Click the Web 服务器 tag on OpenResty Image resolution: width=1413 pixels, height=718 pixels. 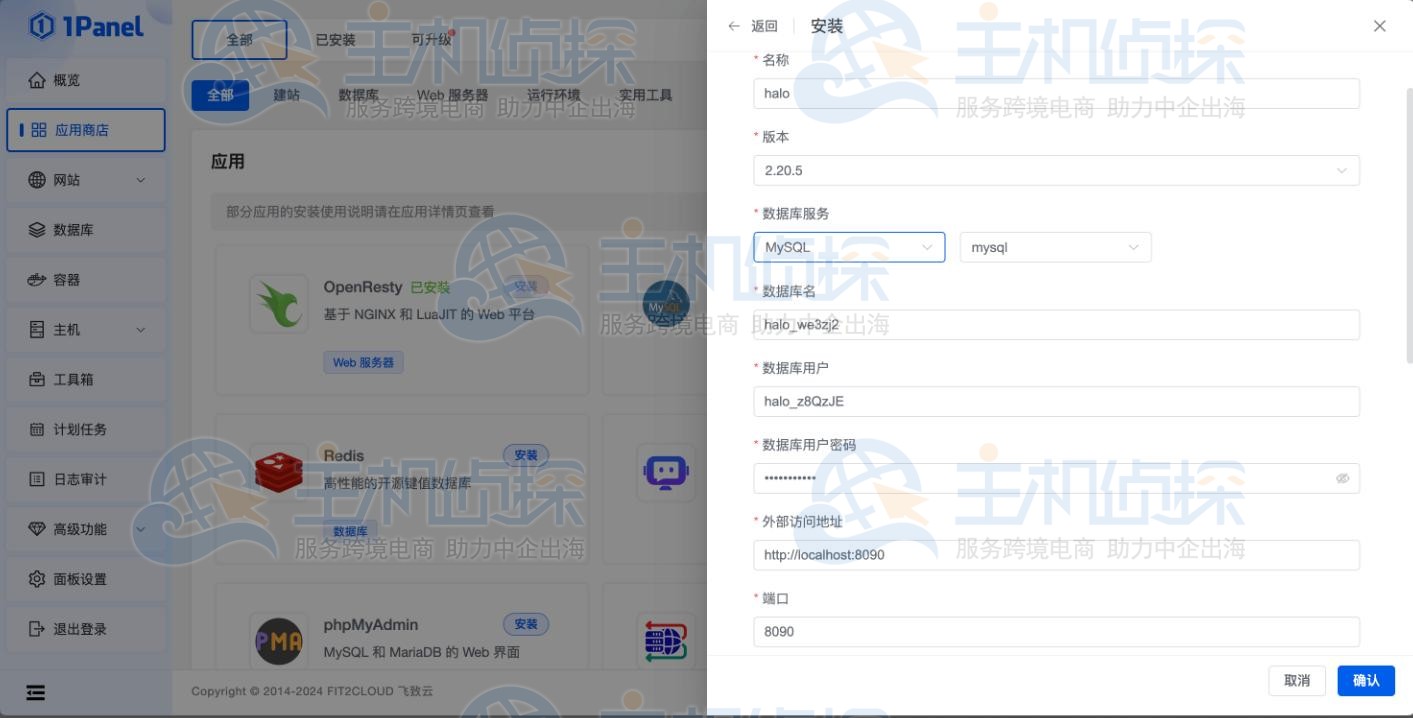coord(363,362)
